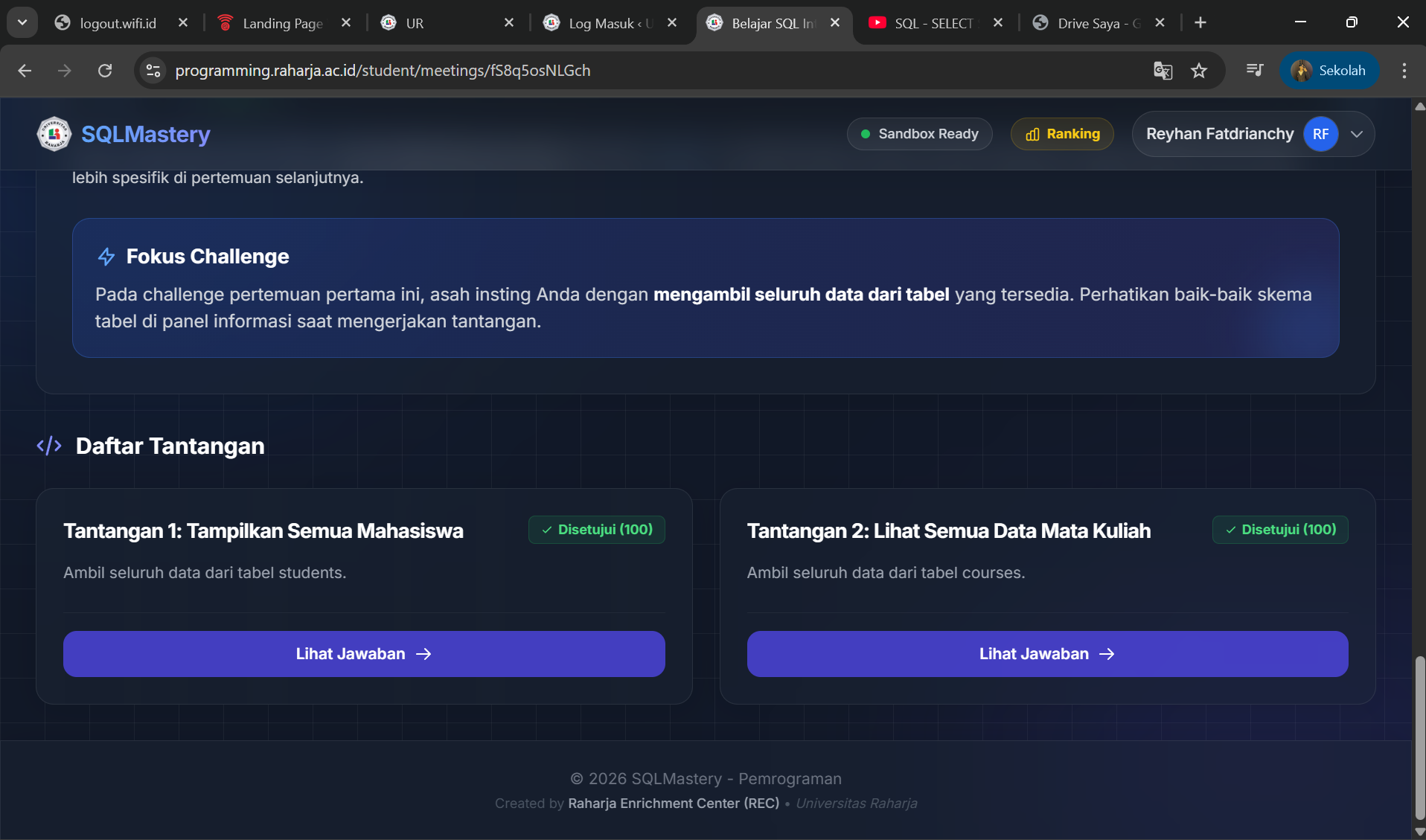Open the Google Translate page icon
Screen dimensions: 1426x840
(1163, 71)
